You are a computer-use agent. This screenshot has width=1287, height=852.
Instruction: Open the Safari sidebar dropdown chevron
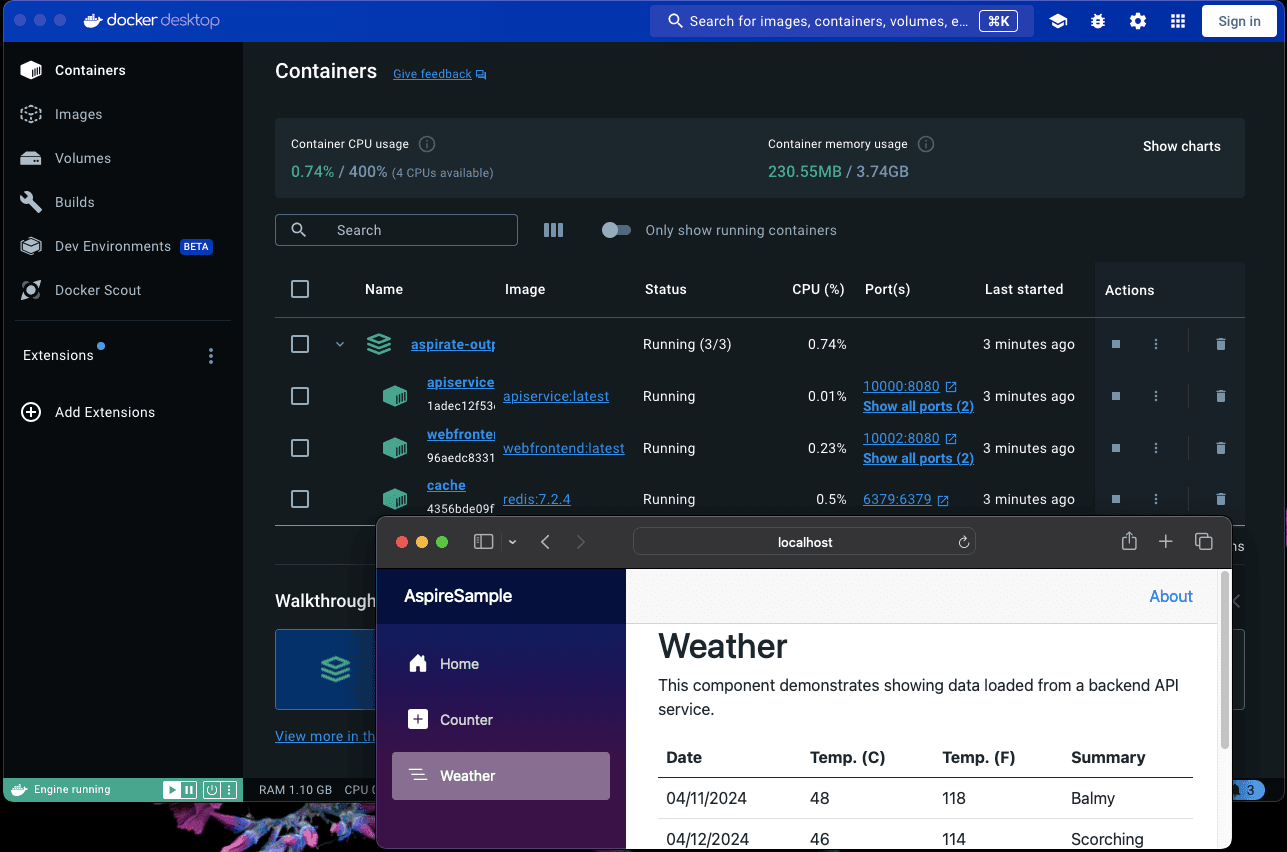[x=512, y=542]
